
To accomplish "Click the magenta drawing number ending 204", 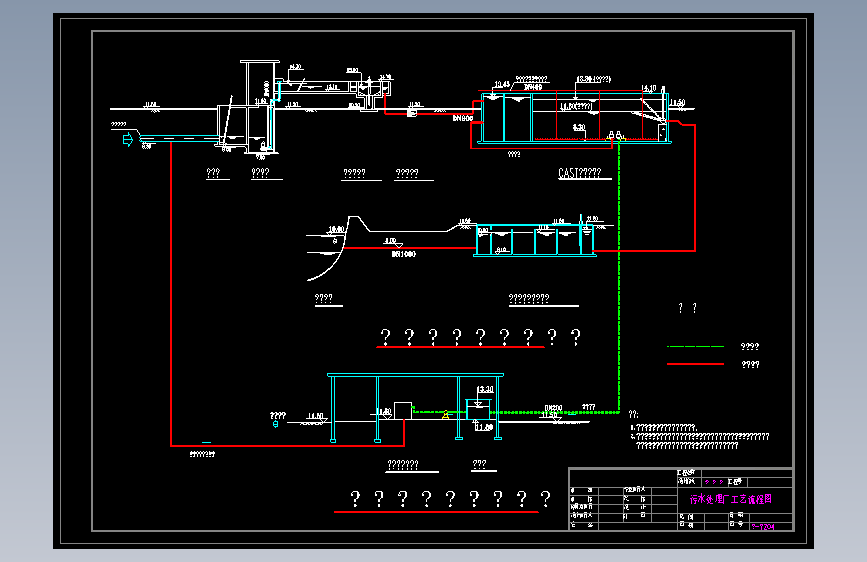I will [x=762, y=527].
